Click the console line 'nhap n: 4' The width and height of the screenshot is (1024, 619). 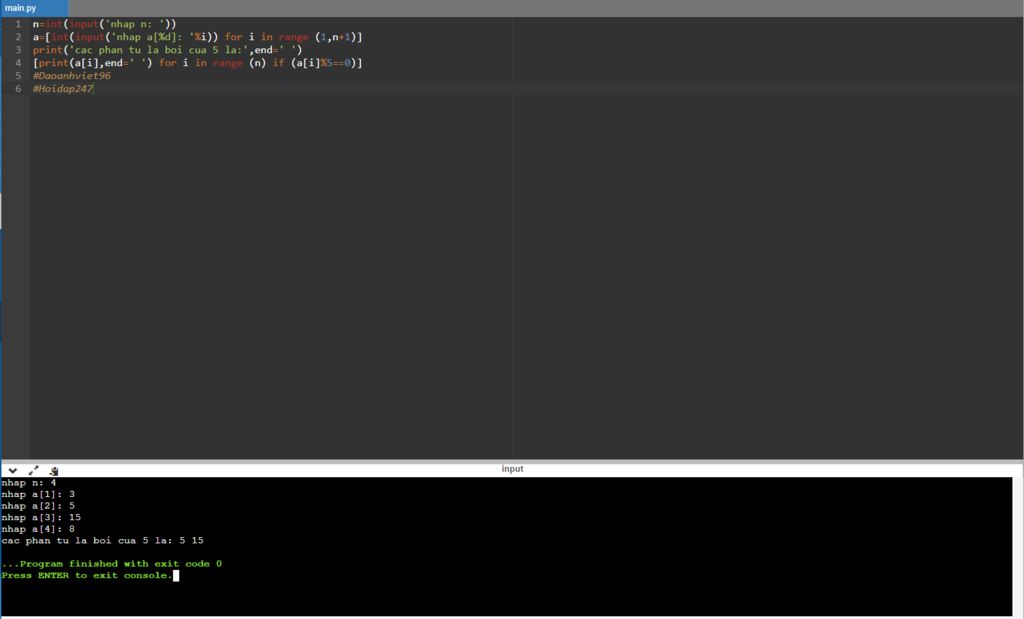pyautogui.click(x=29, y=483)
